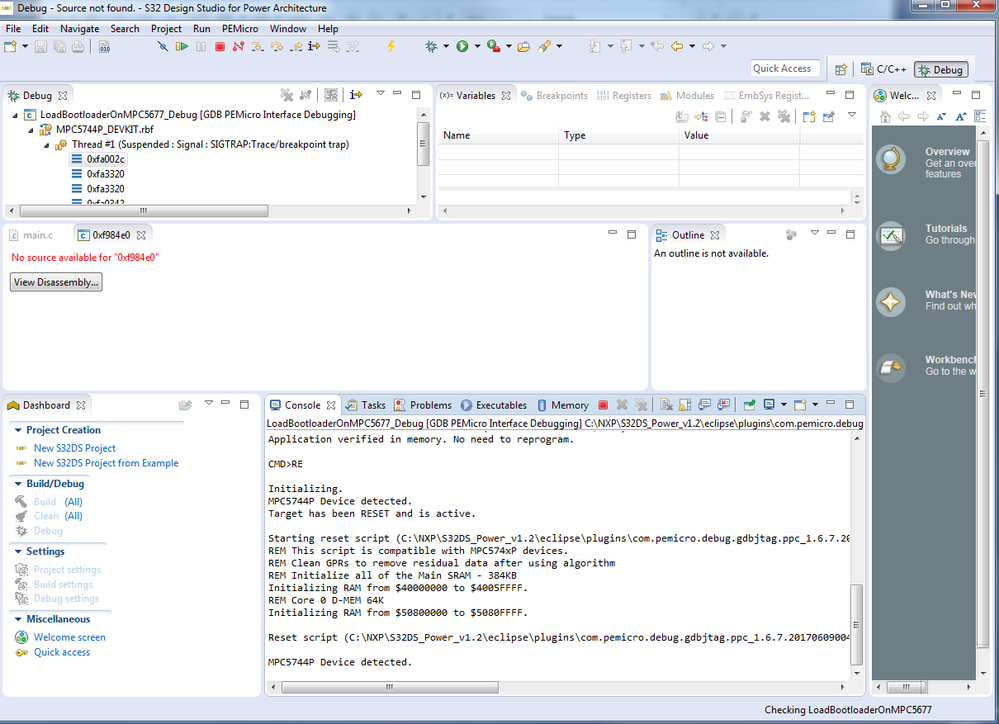The image size is (999, 724).
Task: Click the Skip All Breakpoints toolbar icon
Action: [x=162, y=46]
